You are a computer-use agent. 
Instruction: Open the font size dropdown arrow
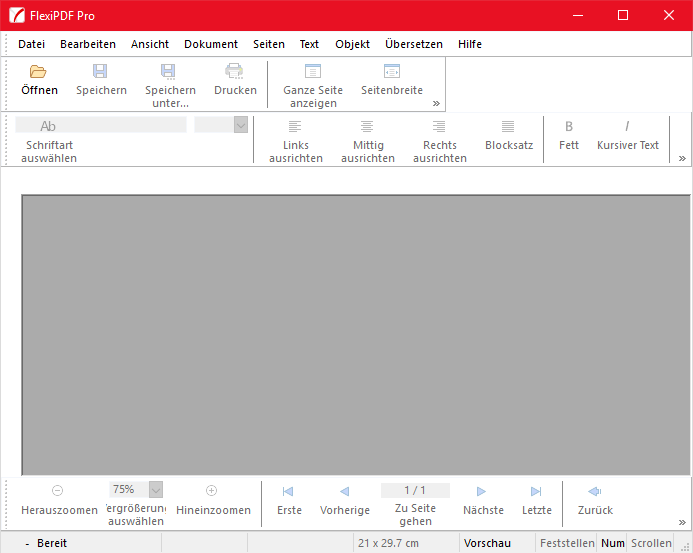(x=240, y=125)
